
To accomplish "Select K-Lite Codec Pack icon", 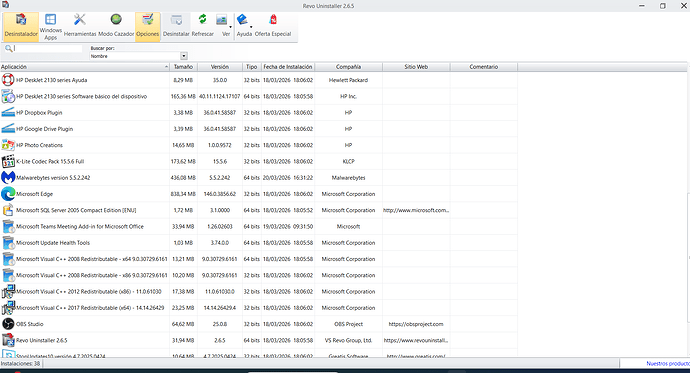I will pos(8,161).
